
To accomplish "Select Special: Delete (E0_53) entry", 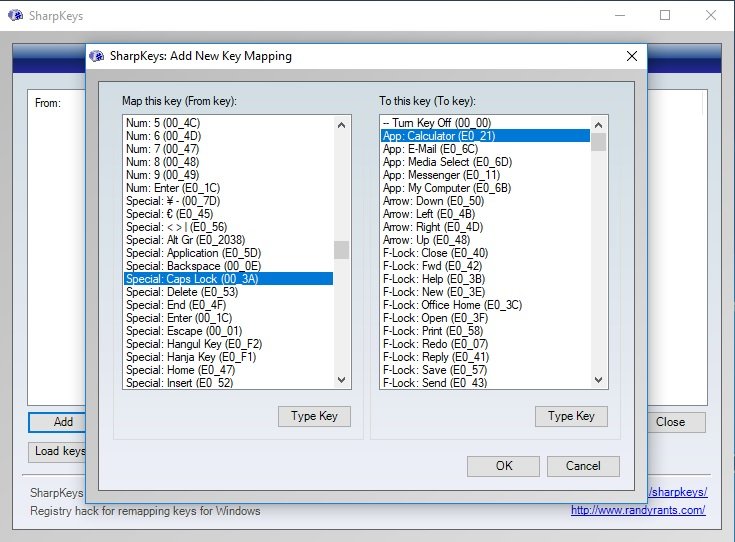I will click(x=228, y=292).
